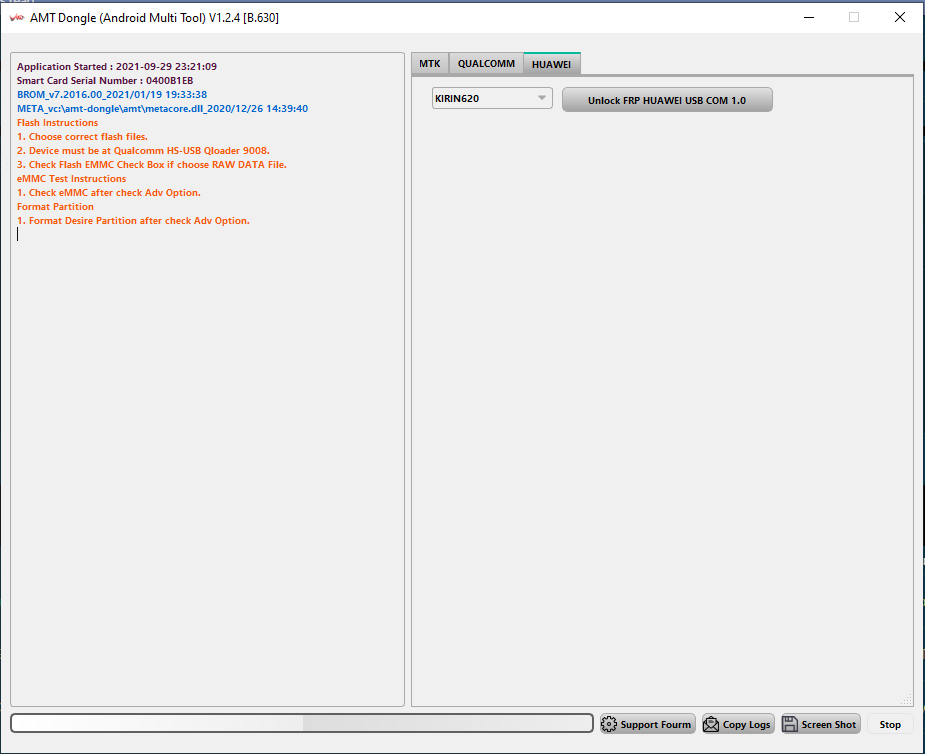
Task: Click the Stop button
Action: point(890,725)
